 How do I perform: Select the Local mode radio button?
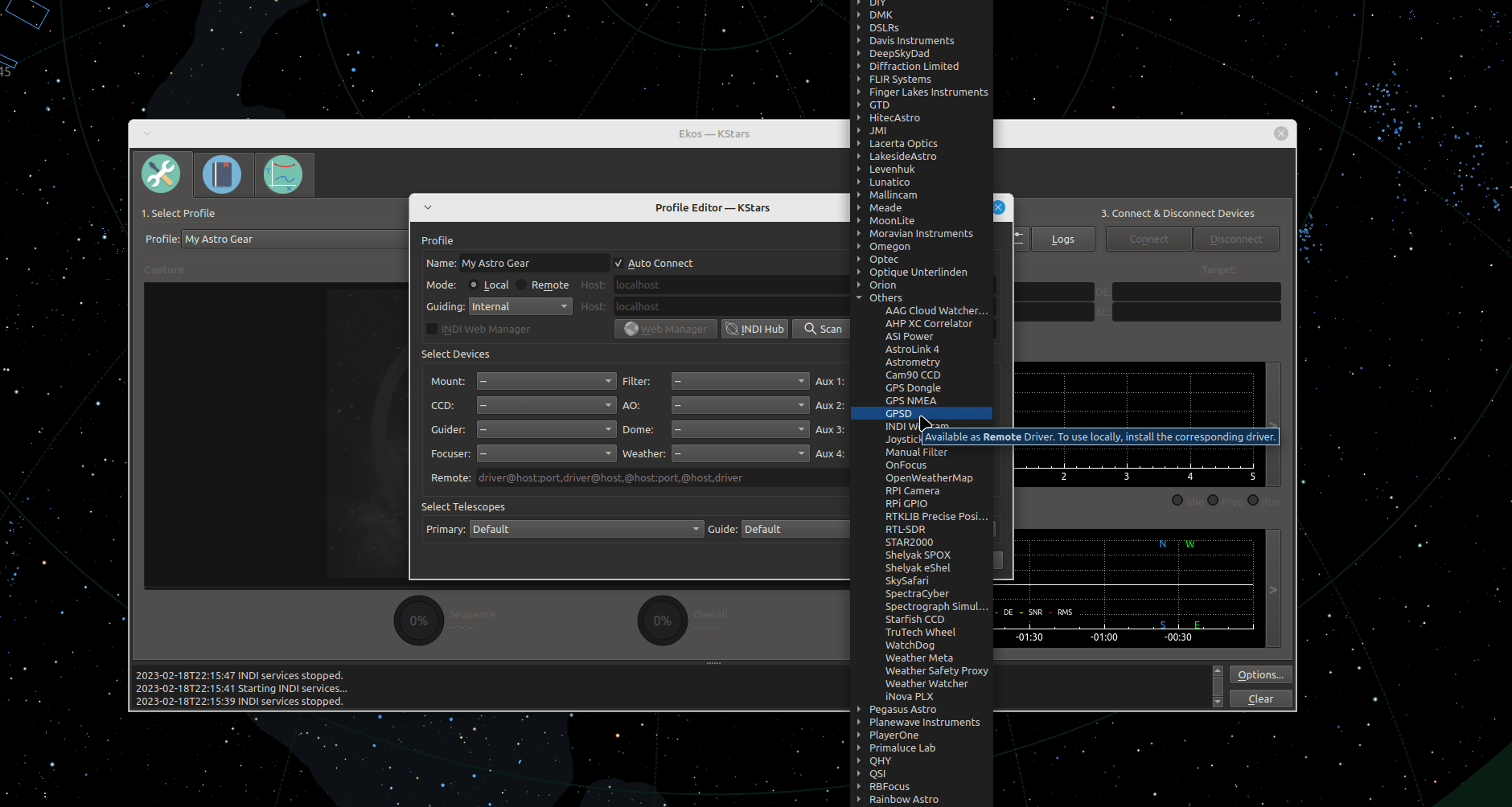click(x=474, y=285)
